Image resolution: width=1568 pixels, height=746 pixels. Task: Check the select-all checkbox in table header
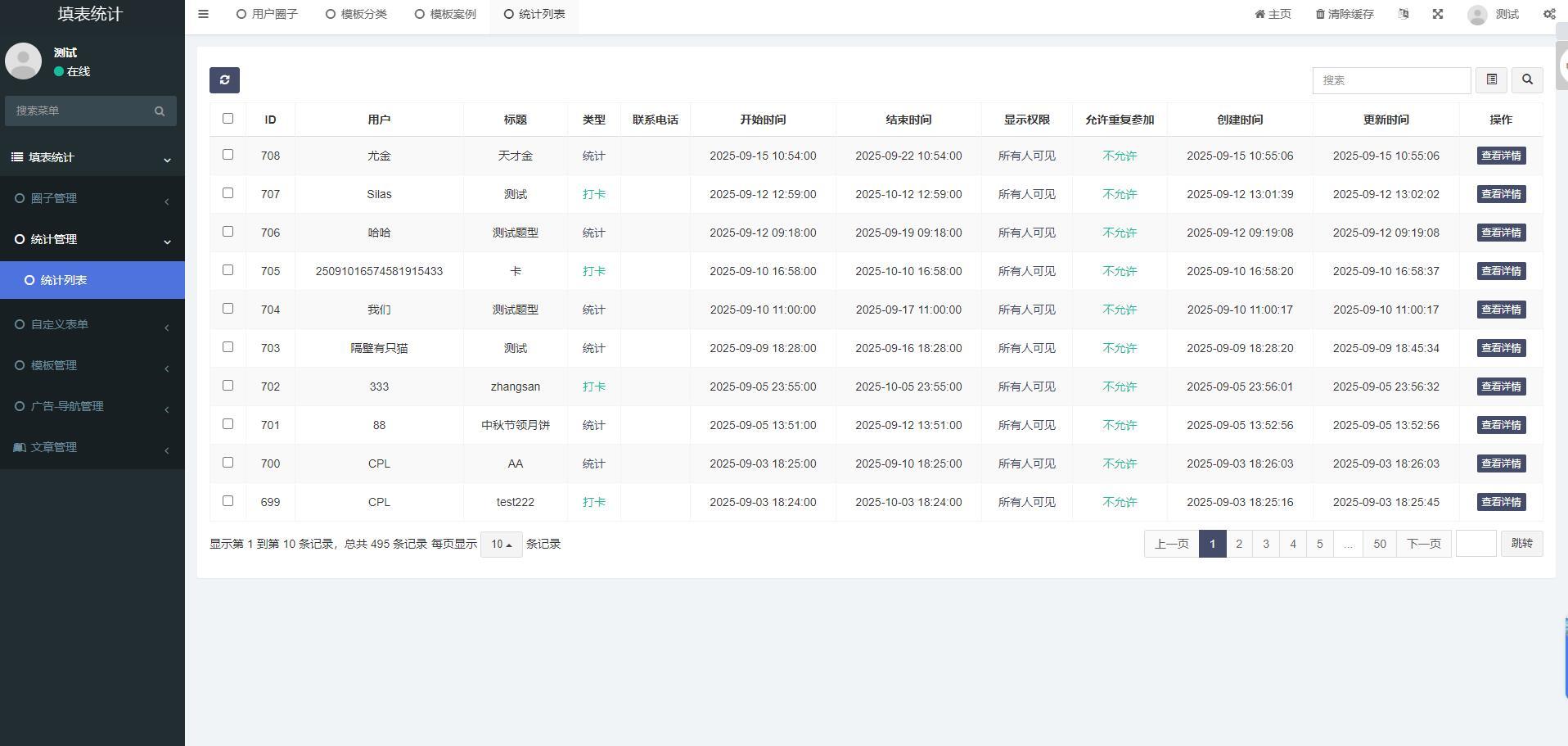228,119
